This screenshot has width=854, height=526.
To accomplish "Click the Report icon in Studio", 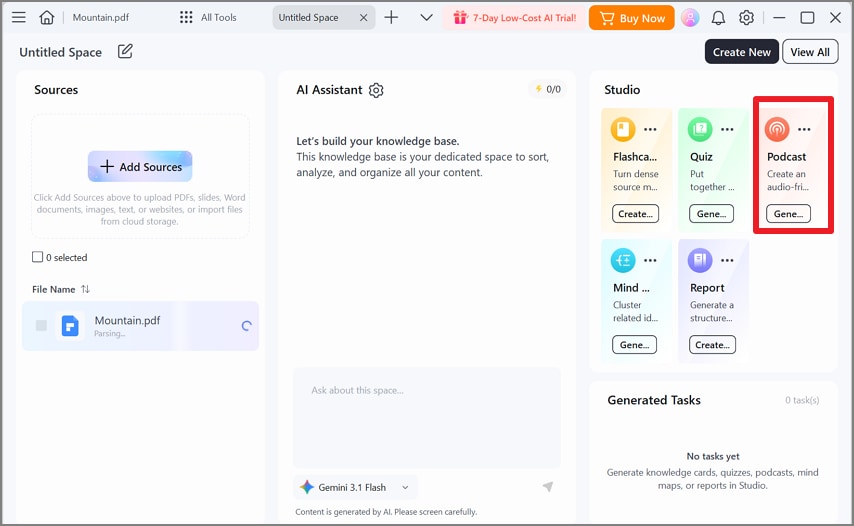I will pos(700,260).
